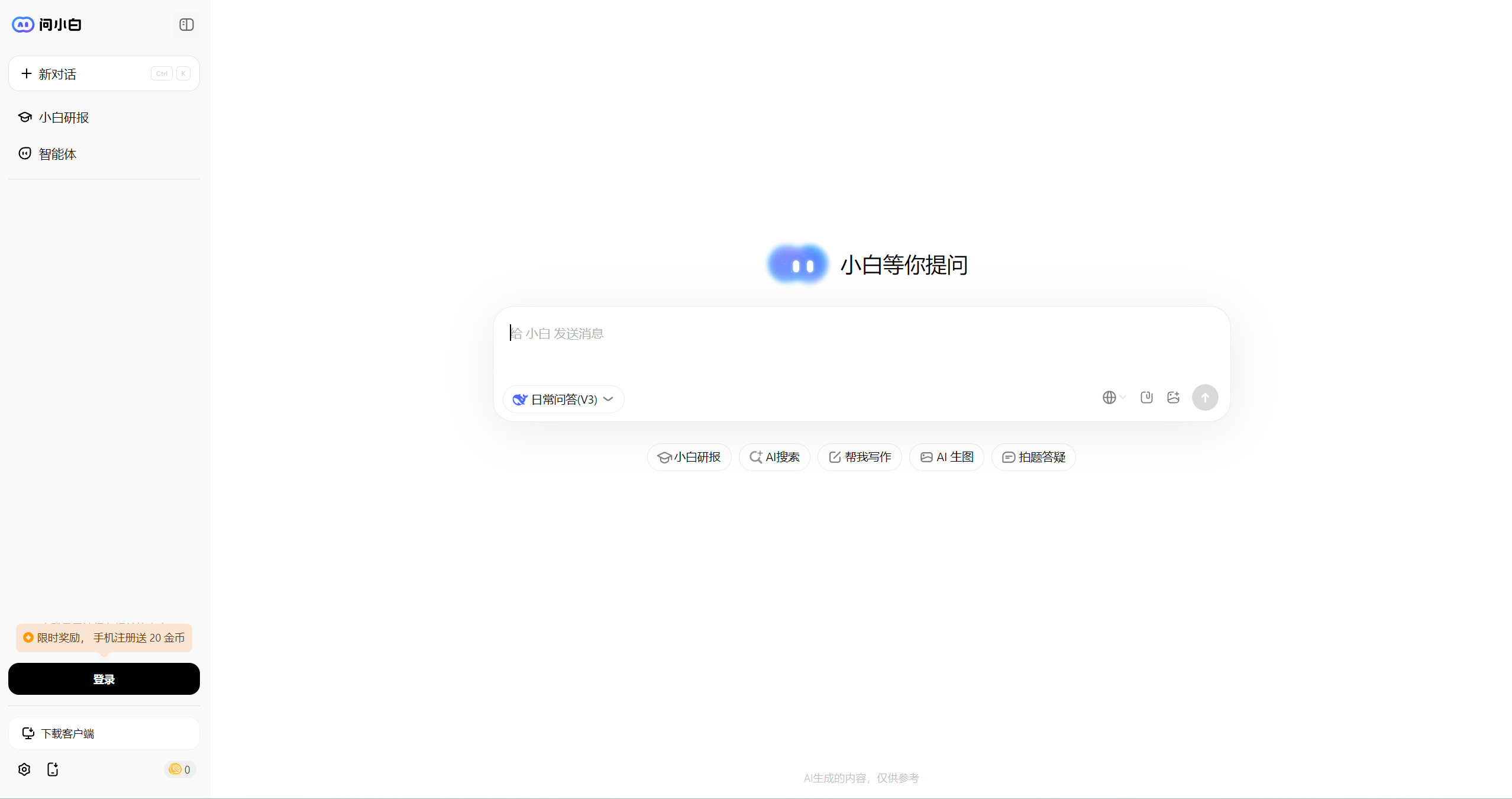Viewport: 1512px width, 799px height.
Task: Select the AI搜索 quick-action chip
Action: (x=774, y=457)
